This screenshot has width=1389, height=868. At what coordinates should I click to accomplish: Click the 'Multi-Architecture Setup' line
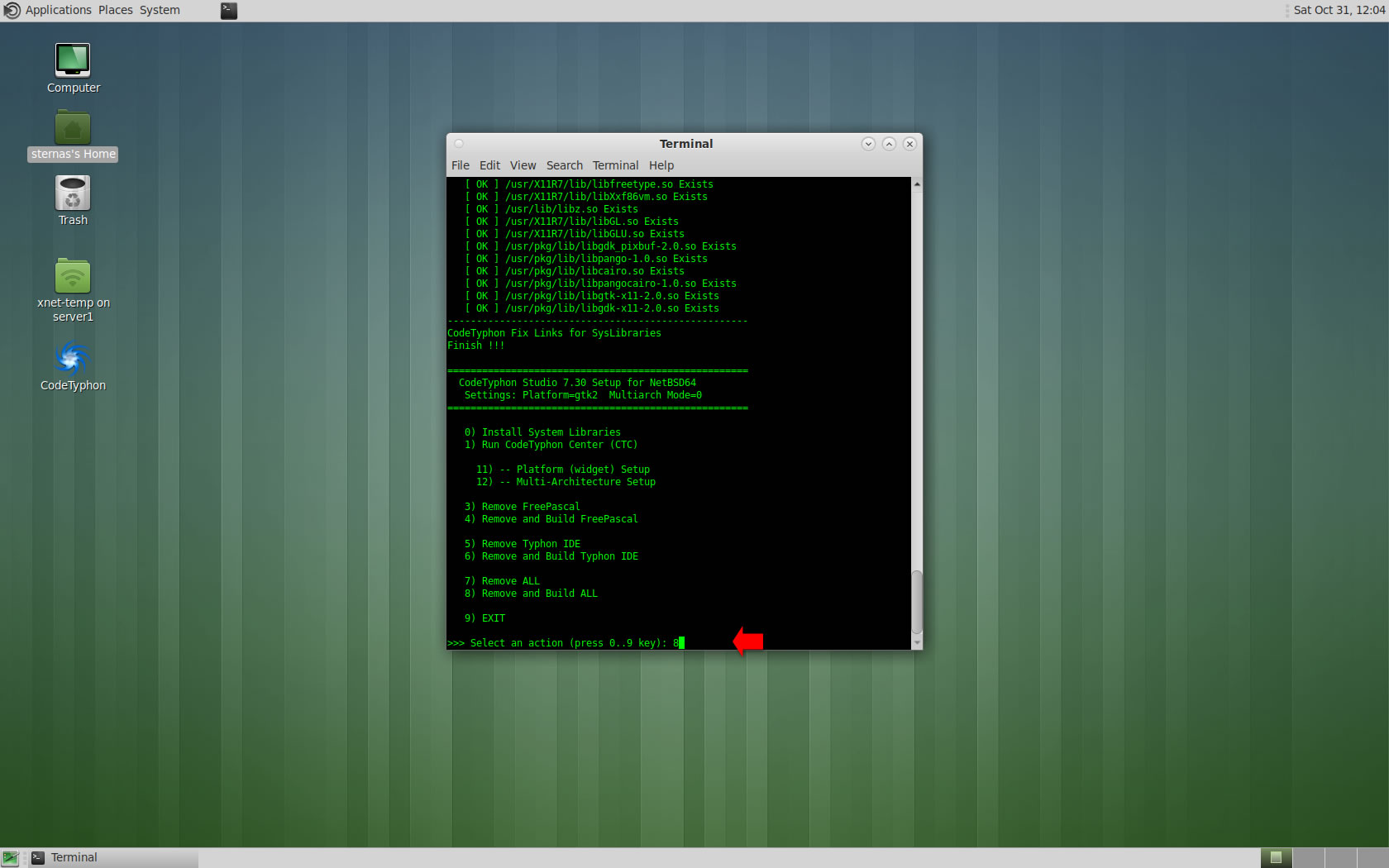pos(566,482)
